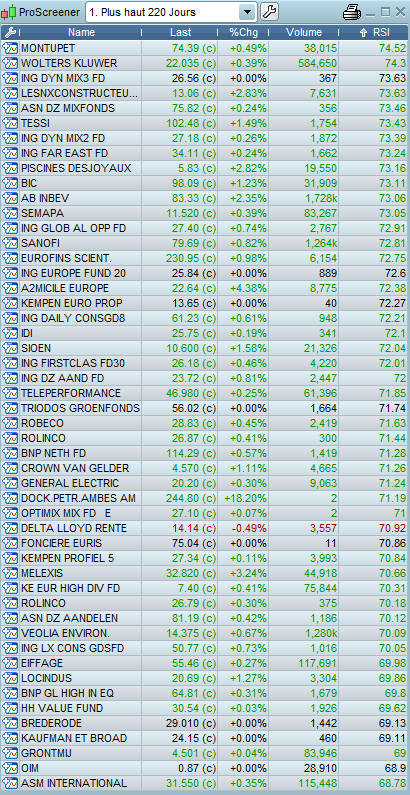Select ING FAR EAST FD name
Image resolution: width=410 pixels, height=795 pixels.
tap(64, 153)
